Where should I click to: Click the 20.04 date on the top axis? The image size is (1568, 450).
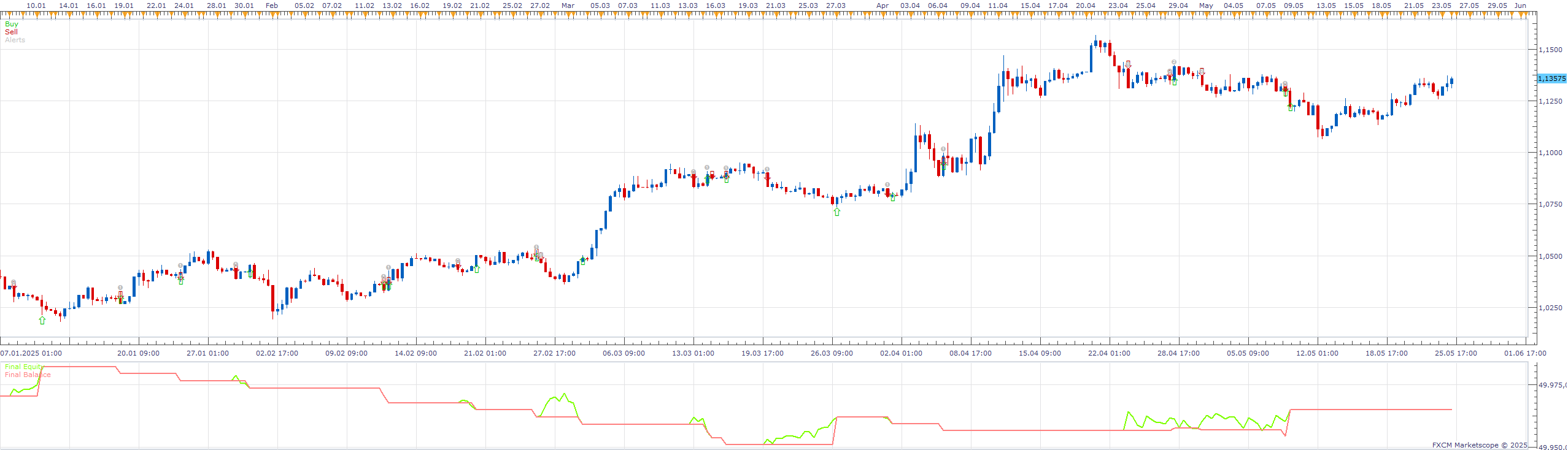coord(1086,6)
